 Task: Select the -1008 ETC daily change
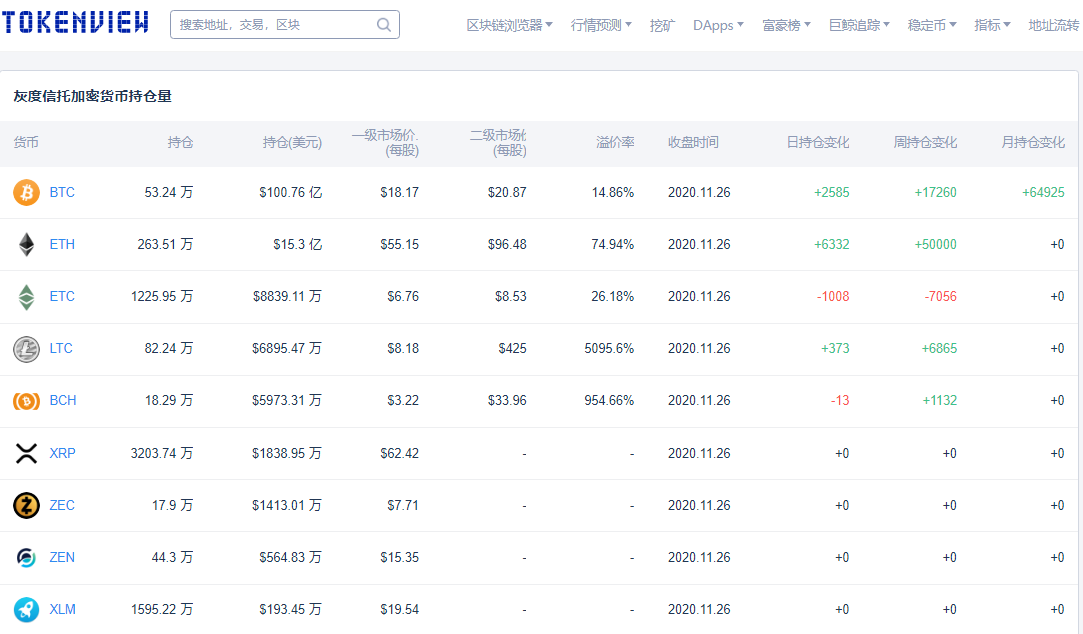(x=833, y=296)
